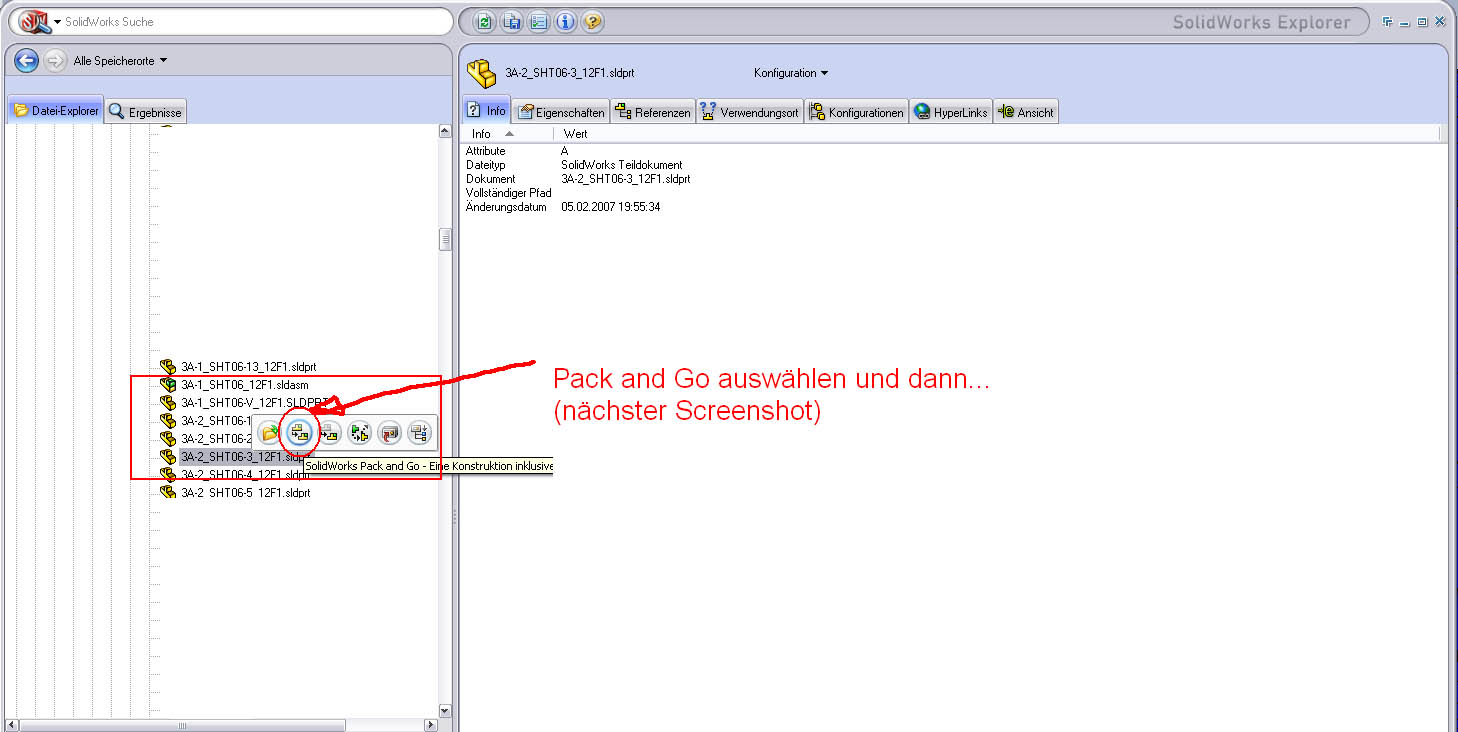Click the large part icon beside file title

tap(482, 72)
